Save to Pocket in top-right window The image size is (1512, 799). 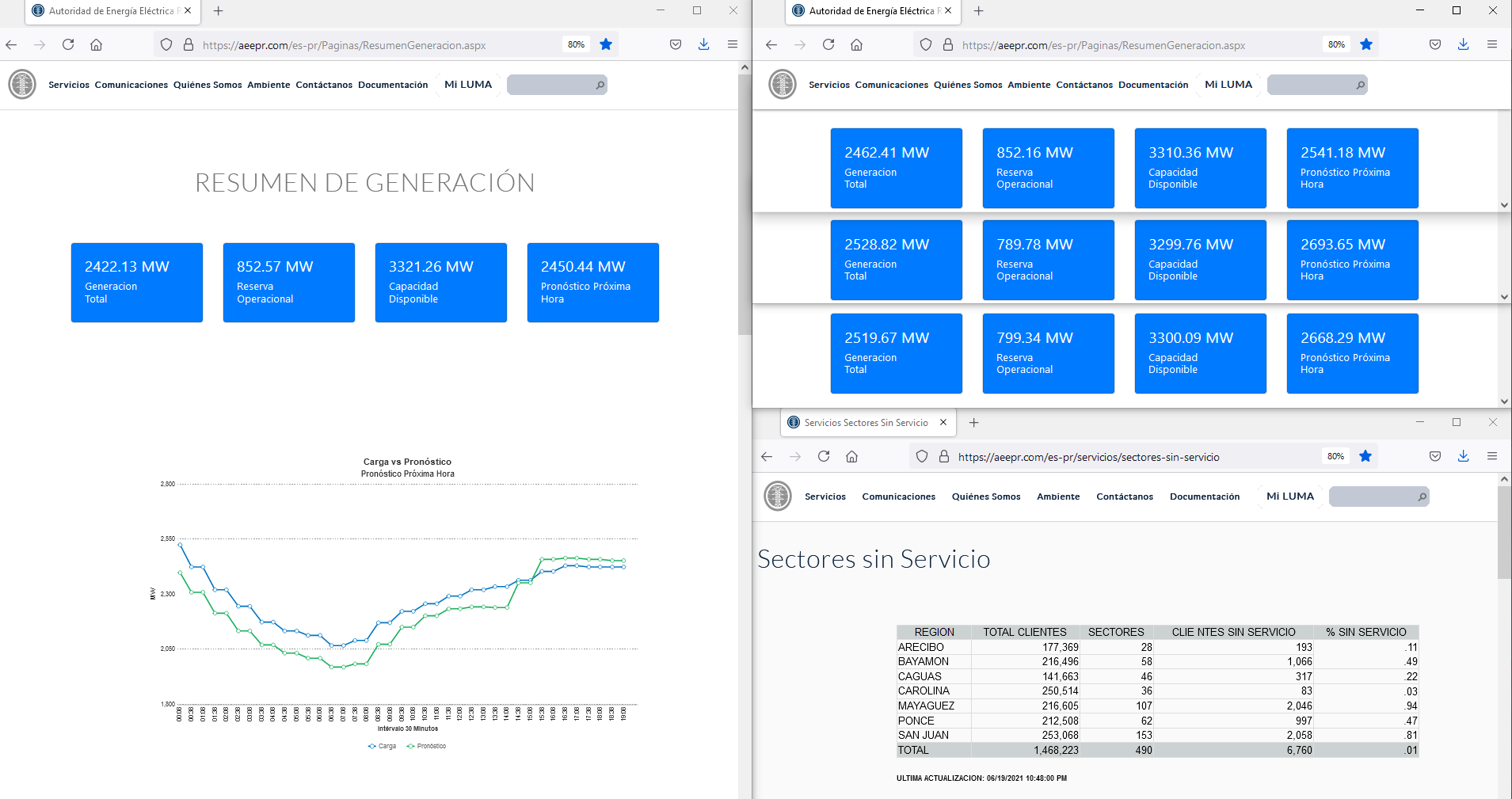1435,44
